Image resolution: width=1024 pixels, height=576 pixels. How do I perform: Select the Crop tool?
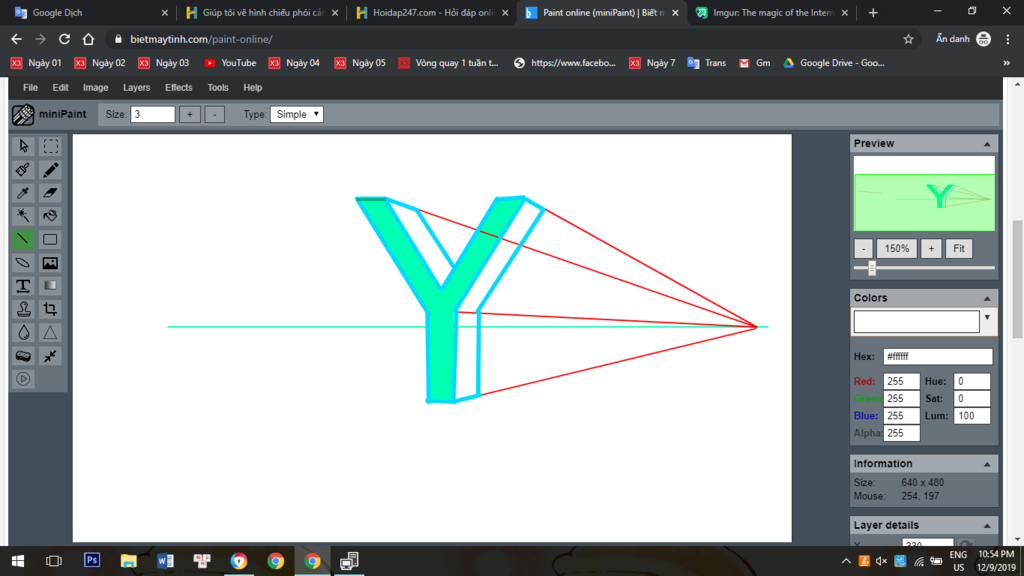click(50, 309)
